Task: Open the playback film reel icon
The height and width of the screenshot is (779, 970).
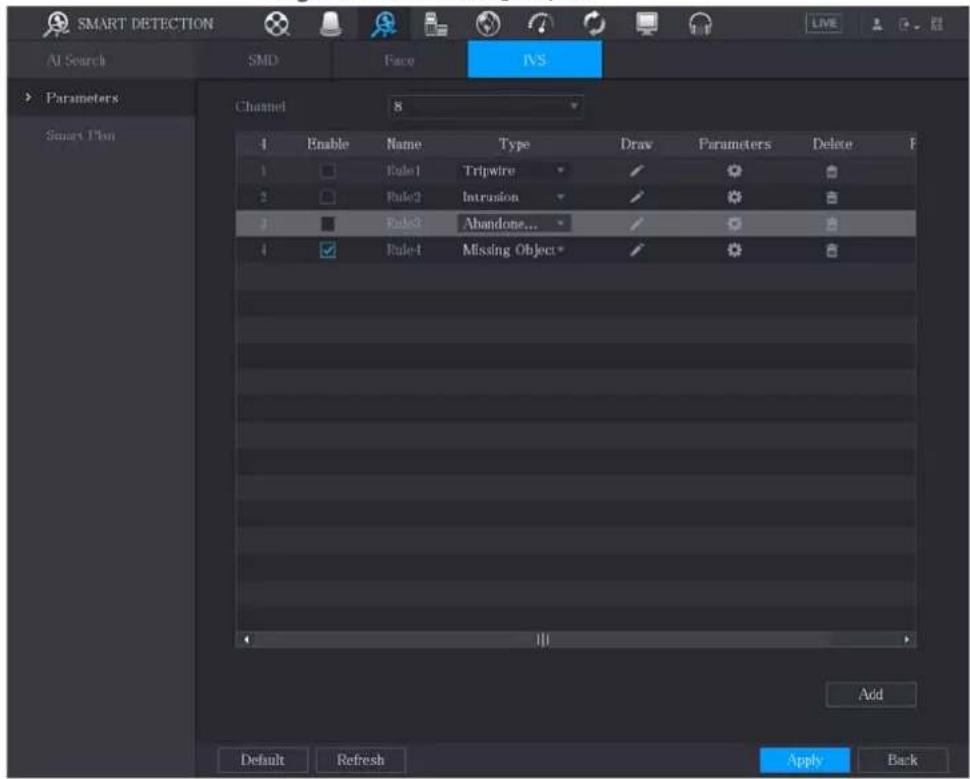Action: 277,25
